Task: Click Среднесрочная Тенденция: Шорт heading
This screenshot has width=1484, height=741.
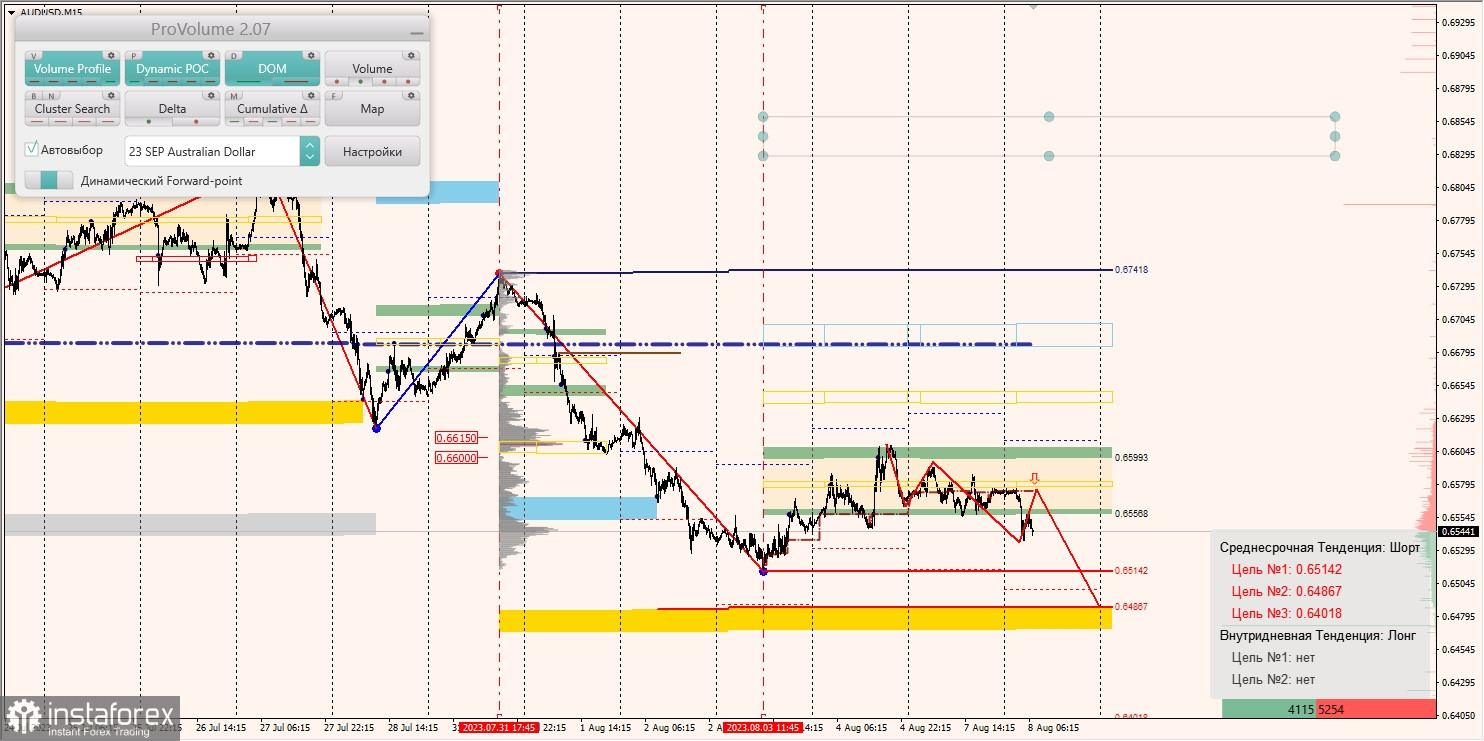Action: tap(1319, 548)
